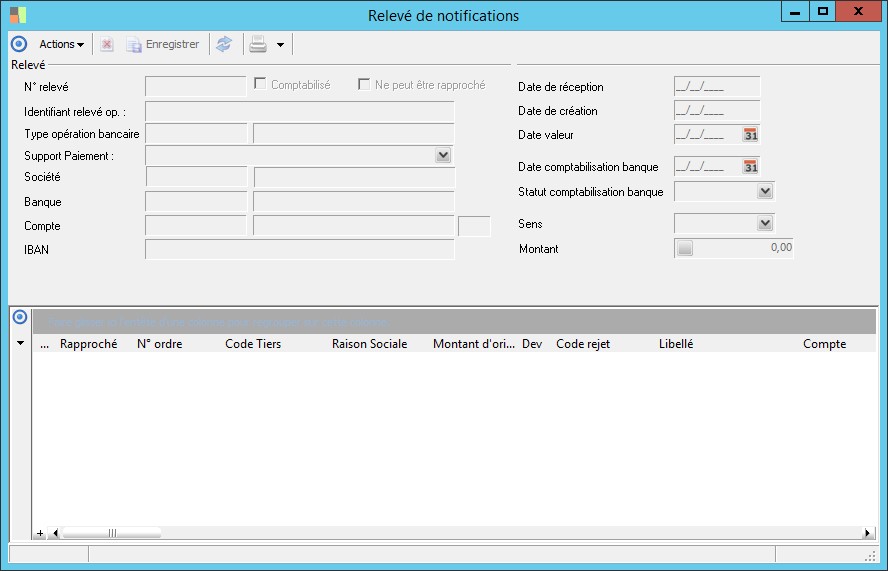Minimize the Relevé de notifications window
Viewport: 888px width, 571px height.
tap(795, 12)
